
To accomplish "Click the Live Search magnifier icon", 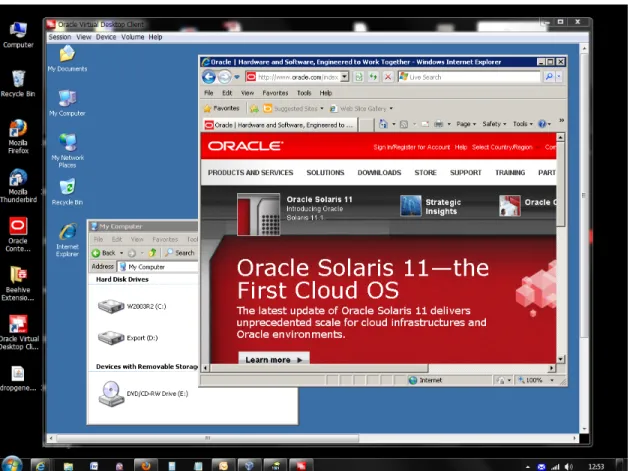I will pyautogui.click(x=549, y=77).
